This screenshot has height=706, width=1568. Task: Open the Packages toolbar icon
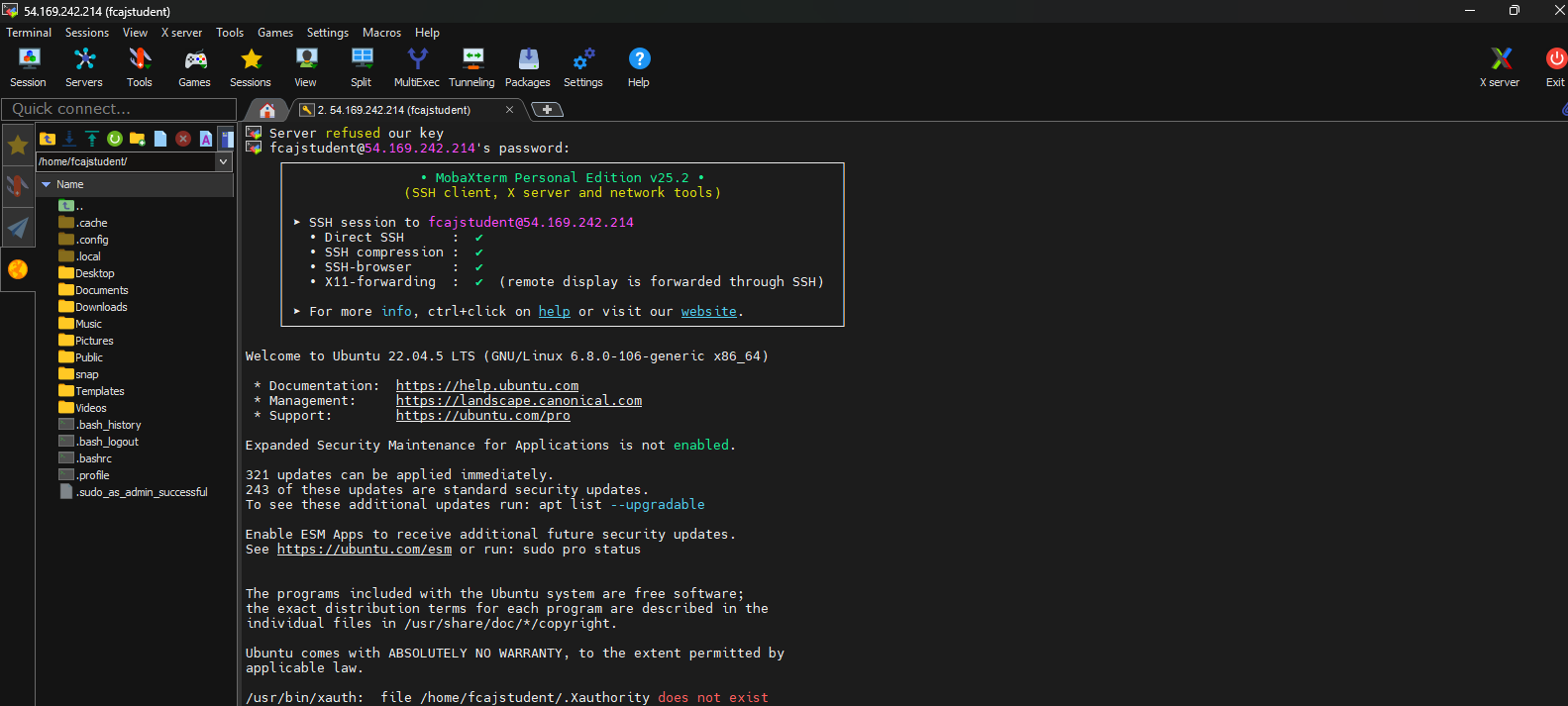coord(528,67)
